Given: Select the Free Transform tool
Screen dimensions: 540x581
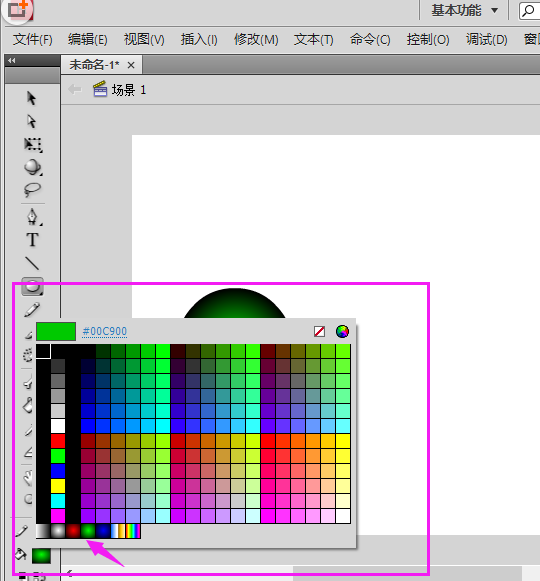Looking at the screenshot, I should (33, 145).
